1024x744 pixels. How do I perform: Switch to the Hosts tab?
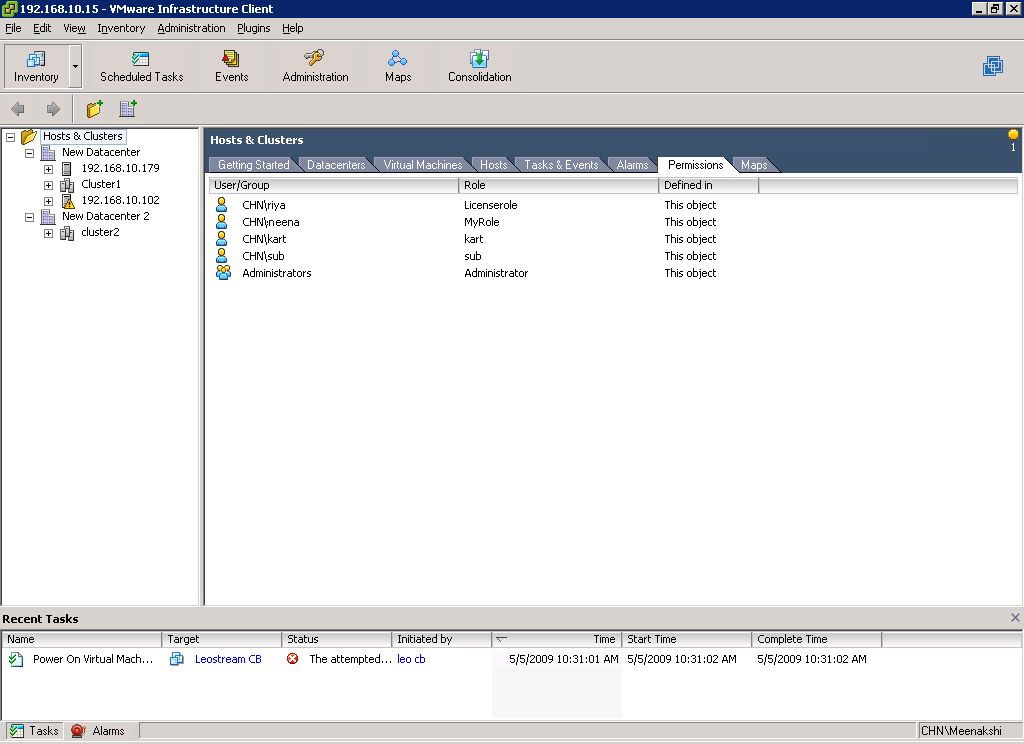(493, 165)
